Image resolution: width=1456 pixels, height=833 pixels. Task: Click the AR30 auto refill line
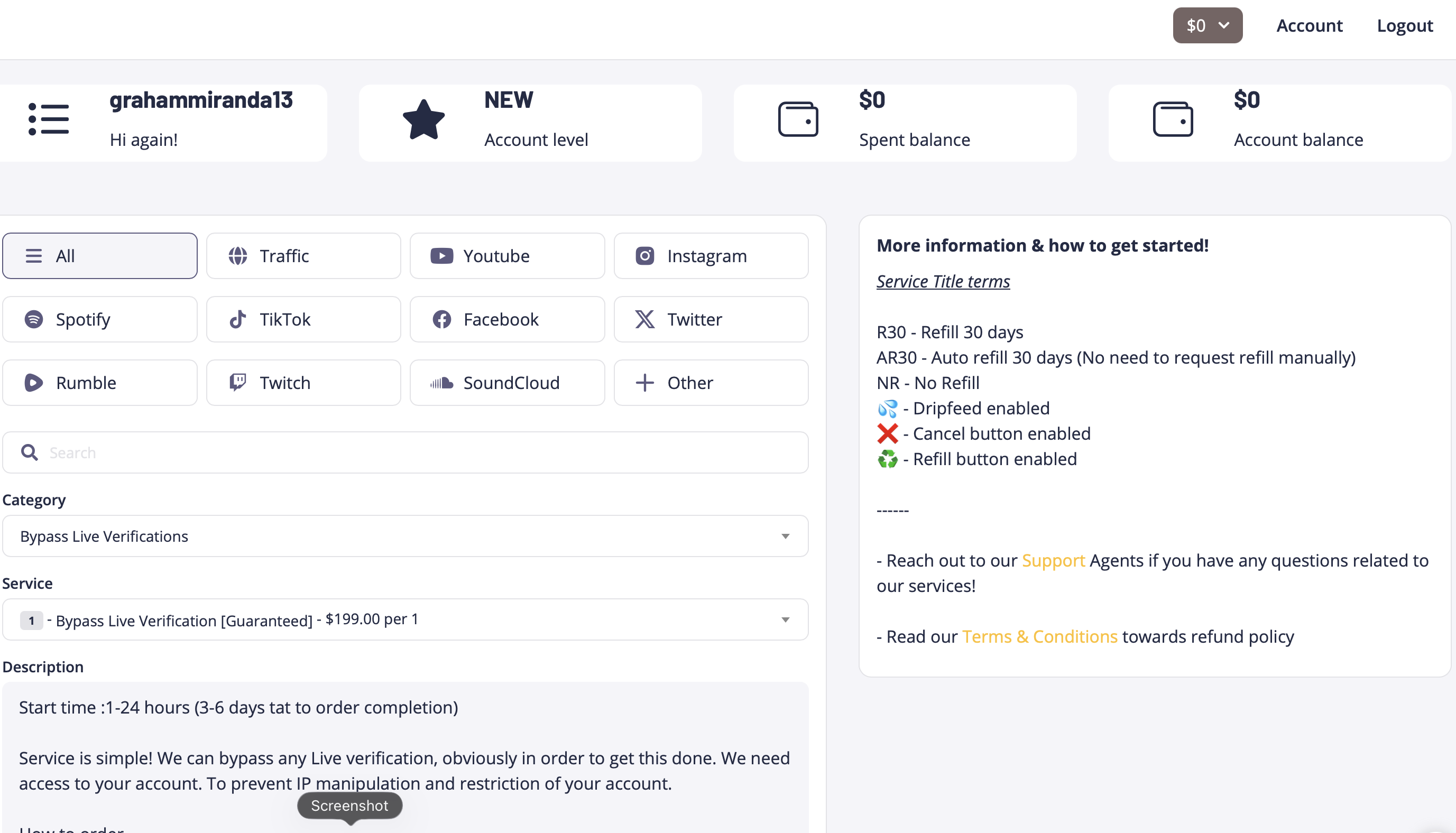tap(1116, 358)
